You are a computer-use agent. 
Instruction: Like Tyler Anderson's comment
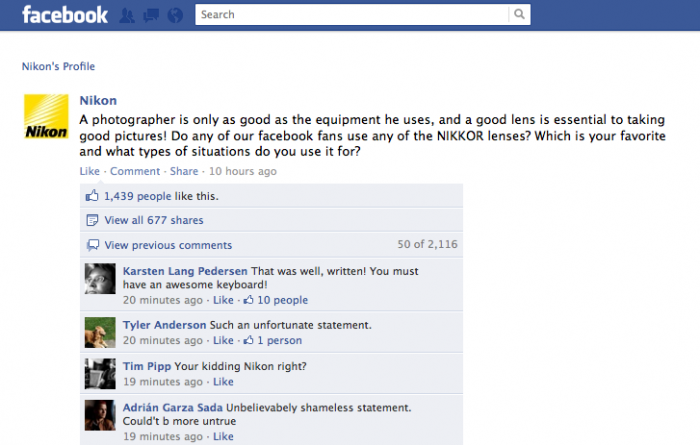click(222, 340)
